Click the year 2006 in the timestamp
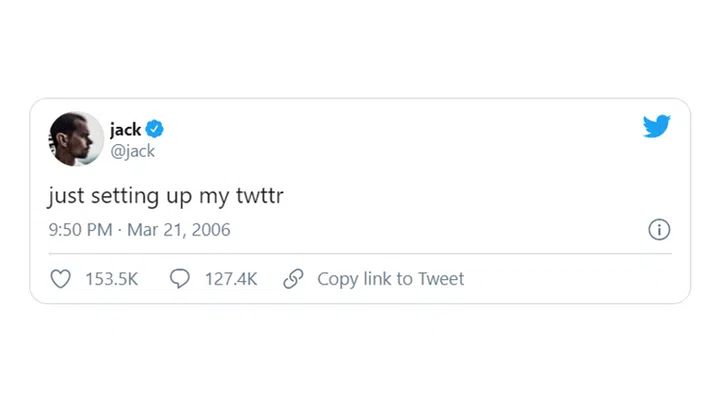 point(211,230)
